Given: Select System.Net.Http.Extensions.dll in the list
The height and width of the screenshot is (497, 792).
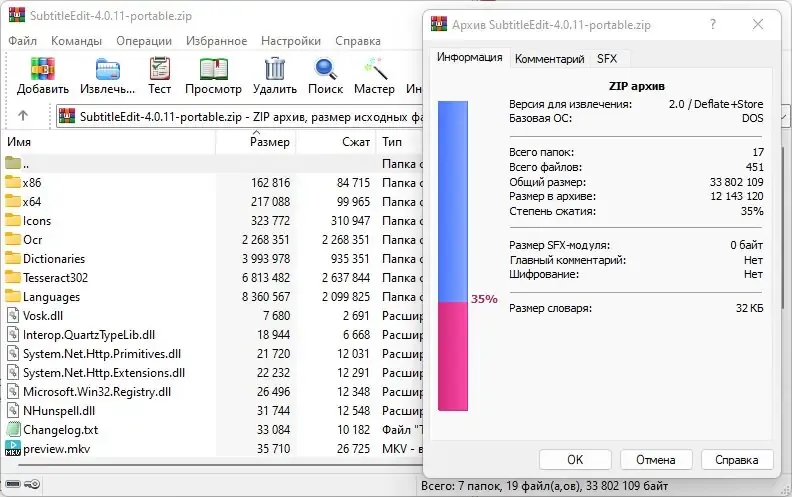Looking at the screenshot, I should click(x=104, y=372).
